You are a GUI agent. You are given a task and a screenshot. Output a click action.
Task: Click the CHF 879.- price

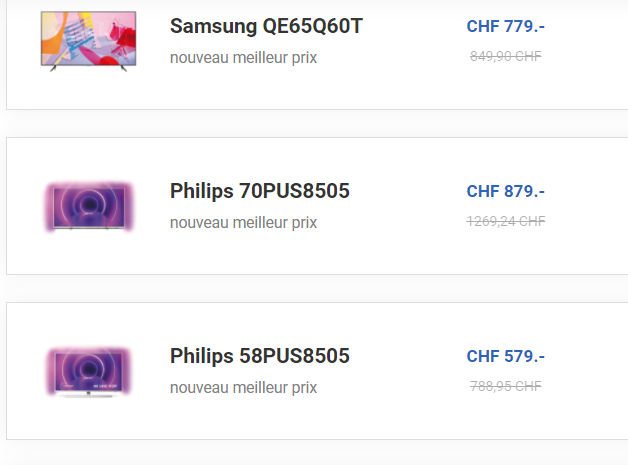coord(505,191)
